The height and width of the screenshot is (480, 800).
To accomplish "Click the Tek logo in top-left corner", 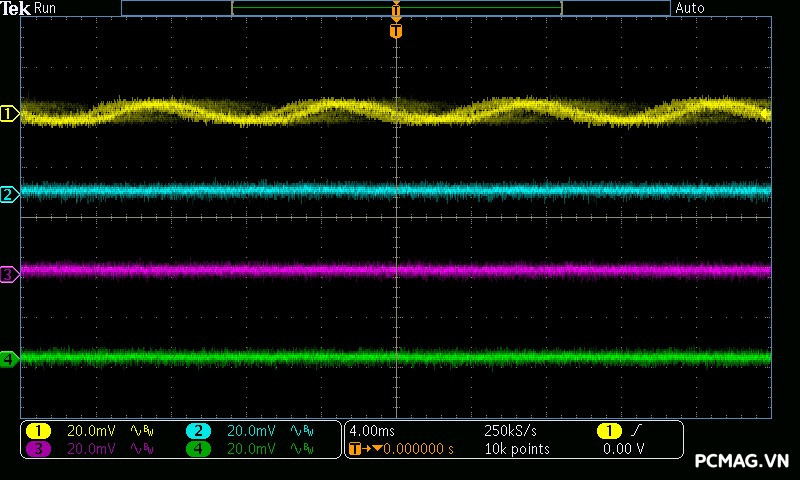I will (15, 8).
